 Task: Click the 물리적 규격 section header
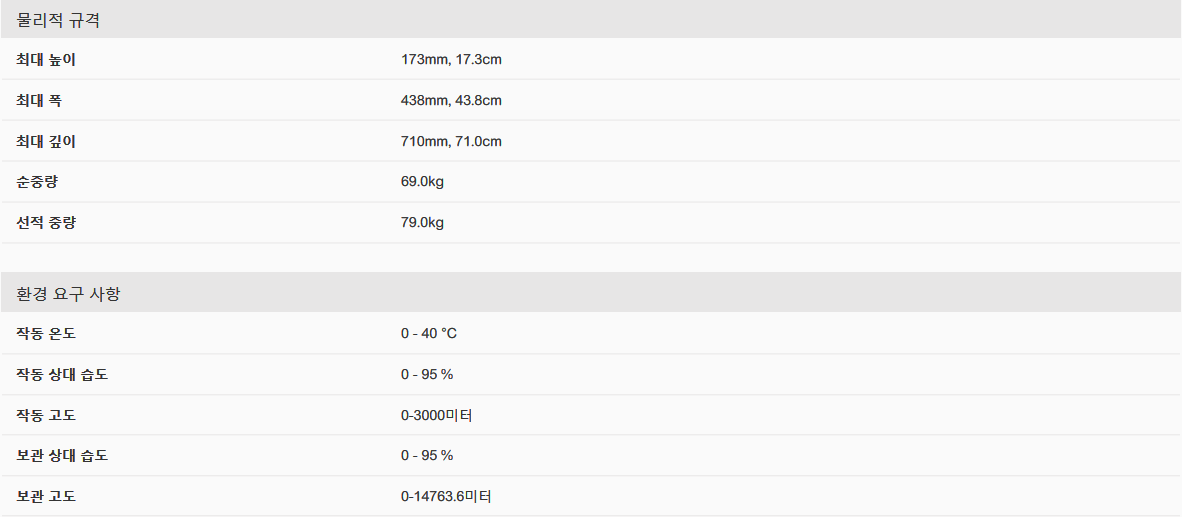pyautogui.click(x=58, y=19)
